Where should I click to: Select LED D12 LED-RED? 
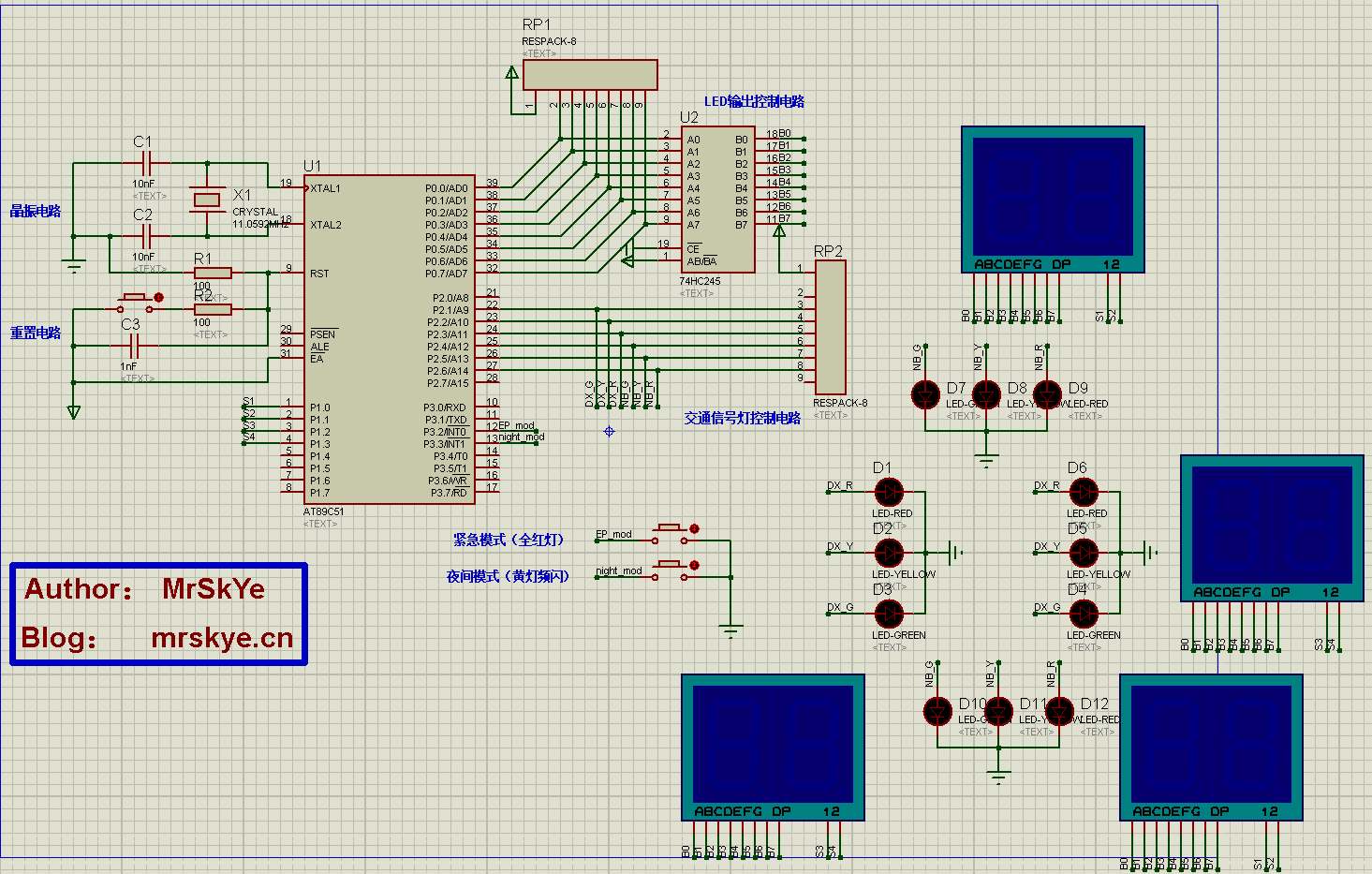1059,711
